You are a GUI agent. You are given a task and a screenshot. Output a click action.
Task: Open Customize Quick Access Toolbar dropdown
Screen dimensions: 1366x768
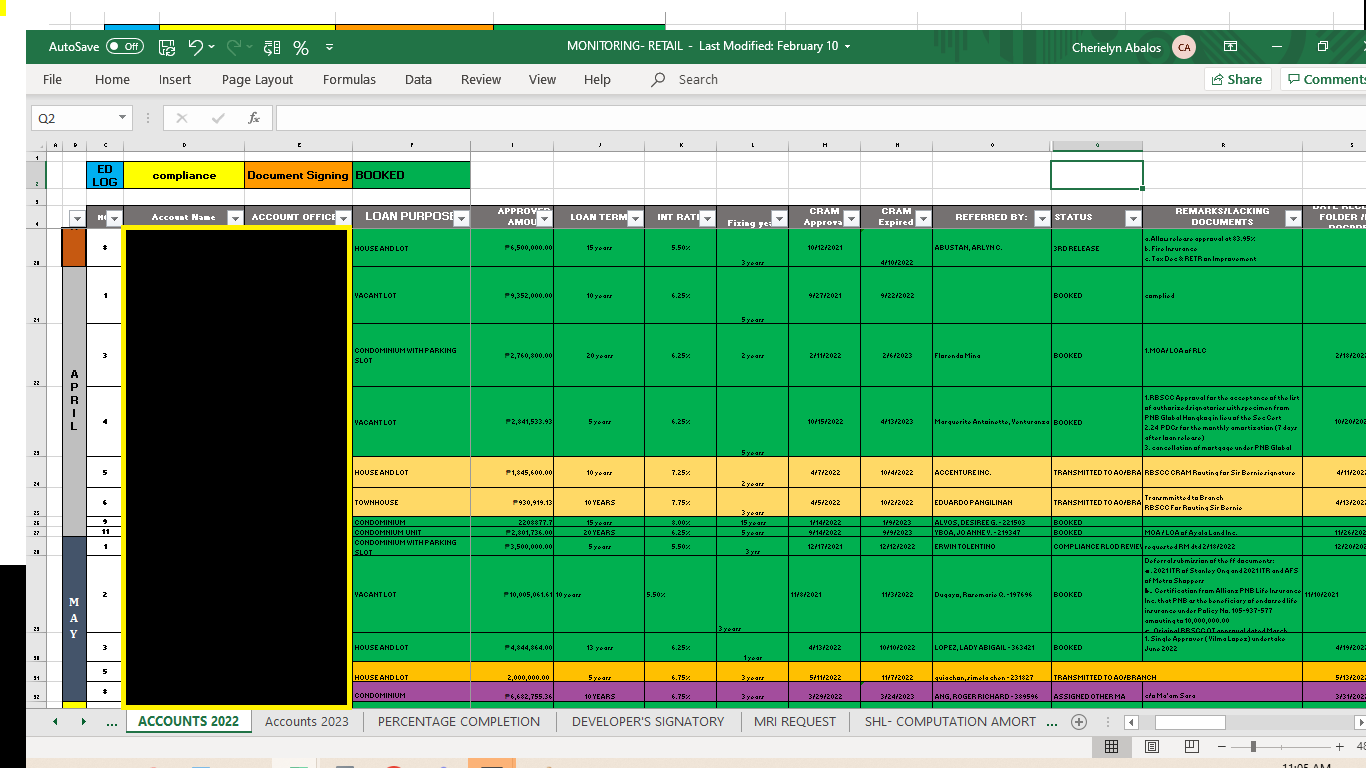pyautogui.click(x=330, y=47)
